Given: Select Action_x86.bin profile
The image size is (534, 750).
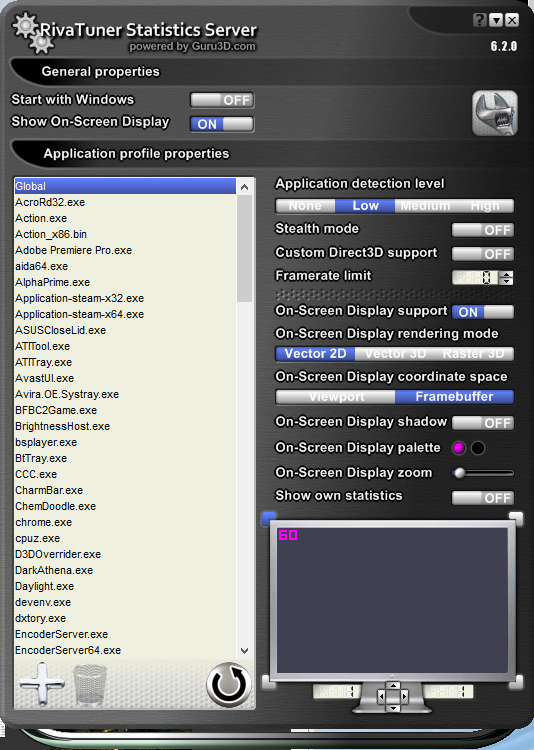Looking at the screenshot, I should [125, 234].
